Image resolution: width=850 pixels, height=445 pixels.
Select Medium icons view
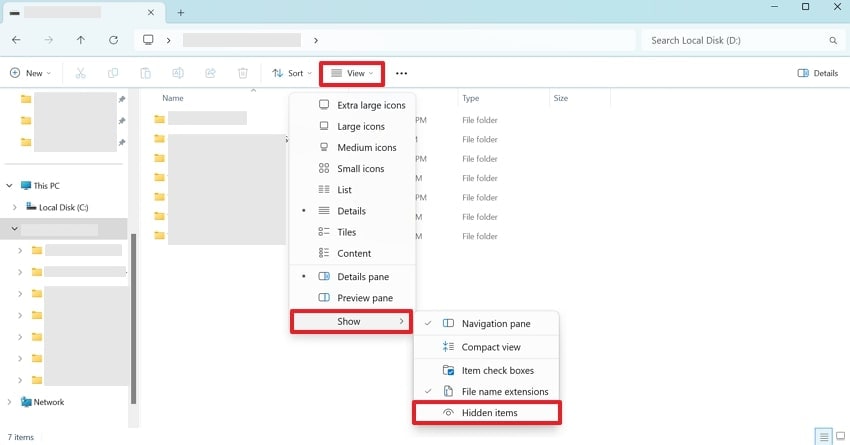[352, 147]
